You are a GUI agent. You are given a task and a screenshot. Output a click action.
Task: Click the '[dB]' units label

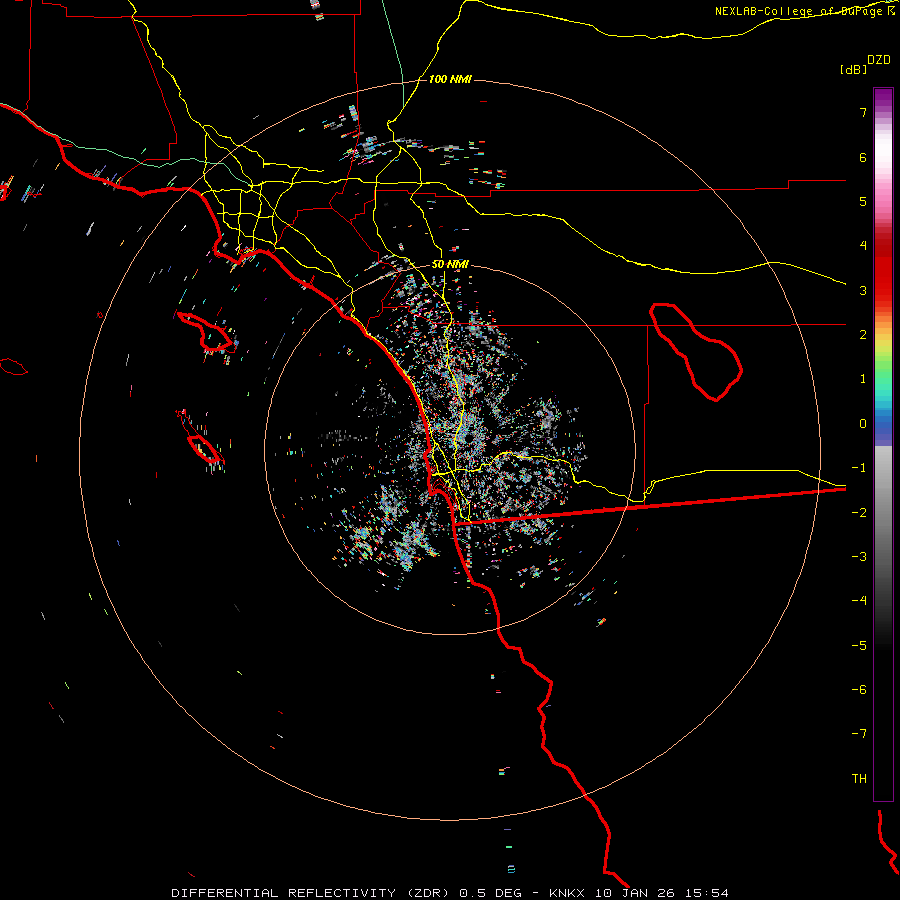[x=854, y=69]
